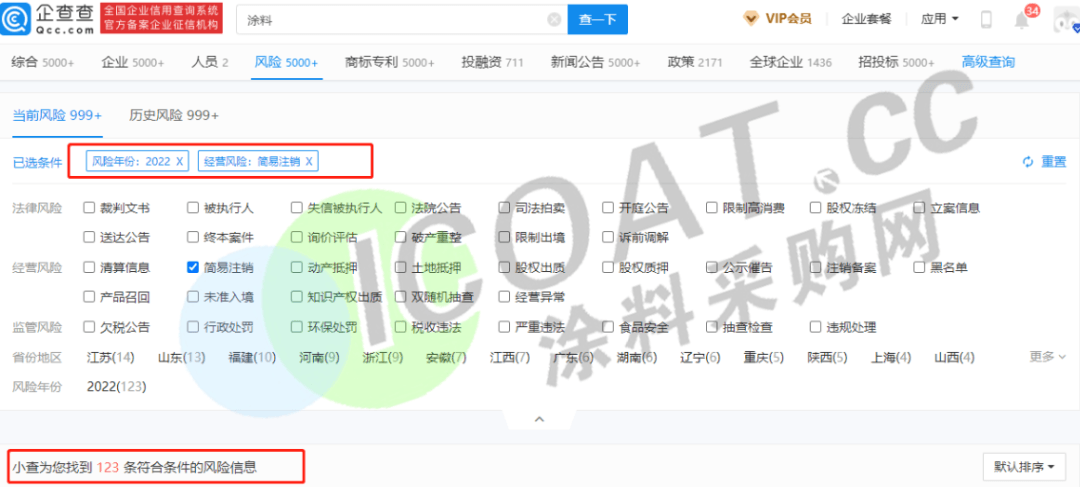
Task: Clear the search box text with X icon
Action: (x=554, y=19)
